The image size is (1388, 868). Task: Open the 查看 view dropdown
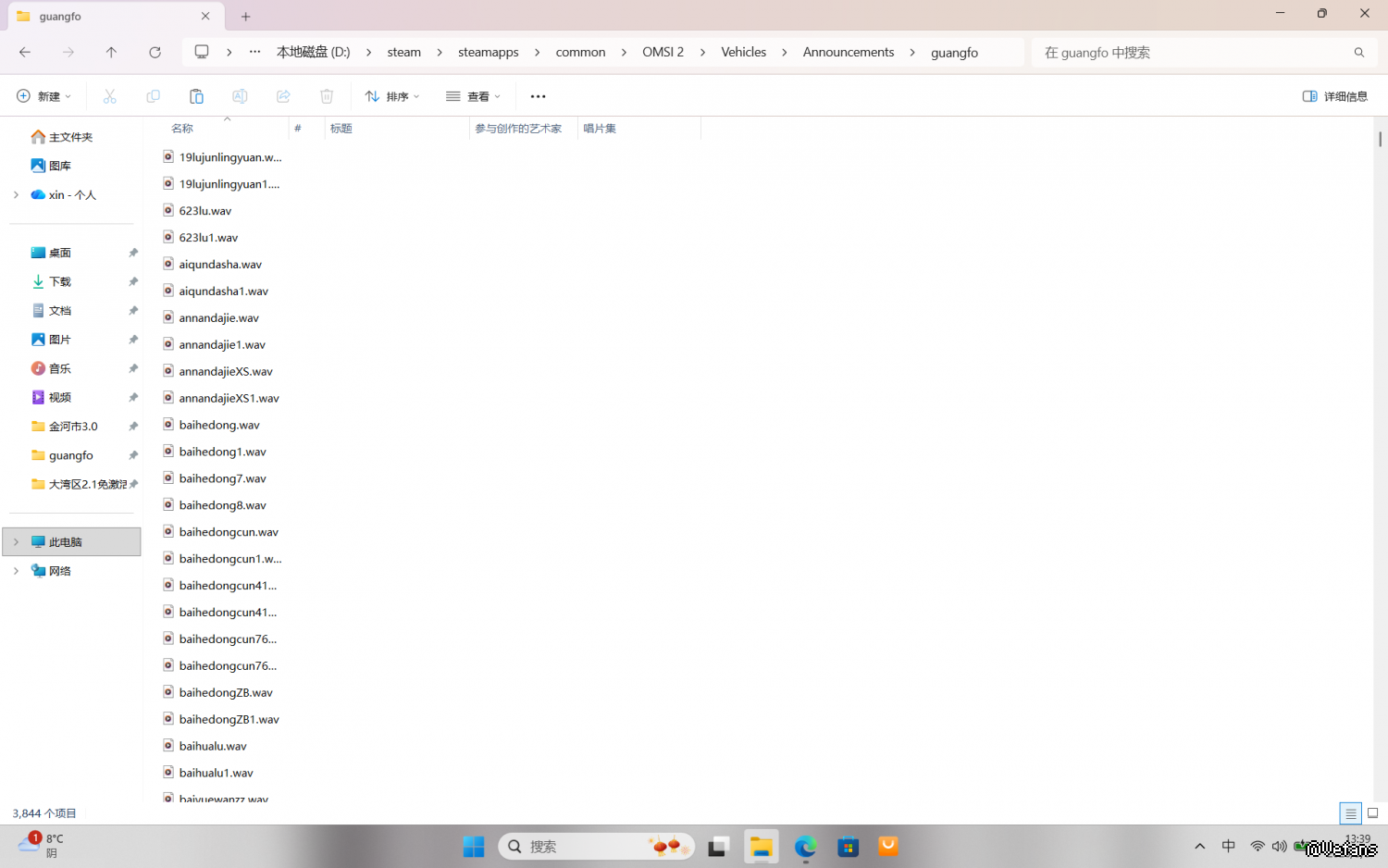[473, 96]
